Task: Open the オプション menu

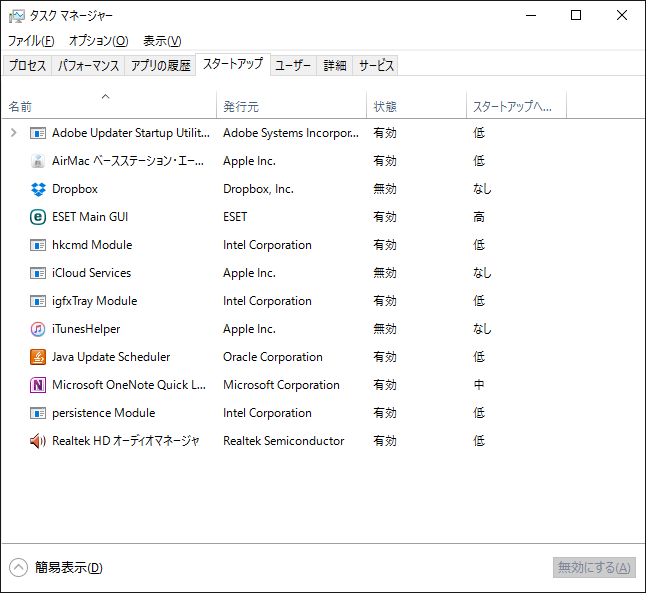Action: [98, 41]
